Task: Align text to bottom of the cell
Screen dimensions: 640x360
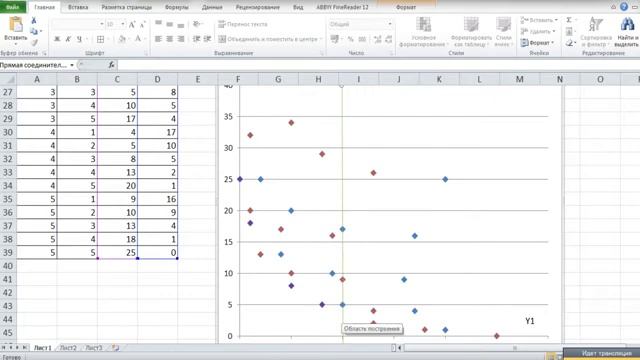Action: click(x=180, y=24)
